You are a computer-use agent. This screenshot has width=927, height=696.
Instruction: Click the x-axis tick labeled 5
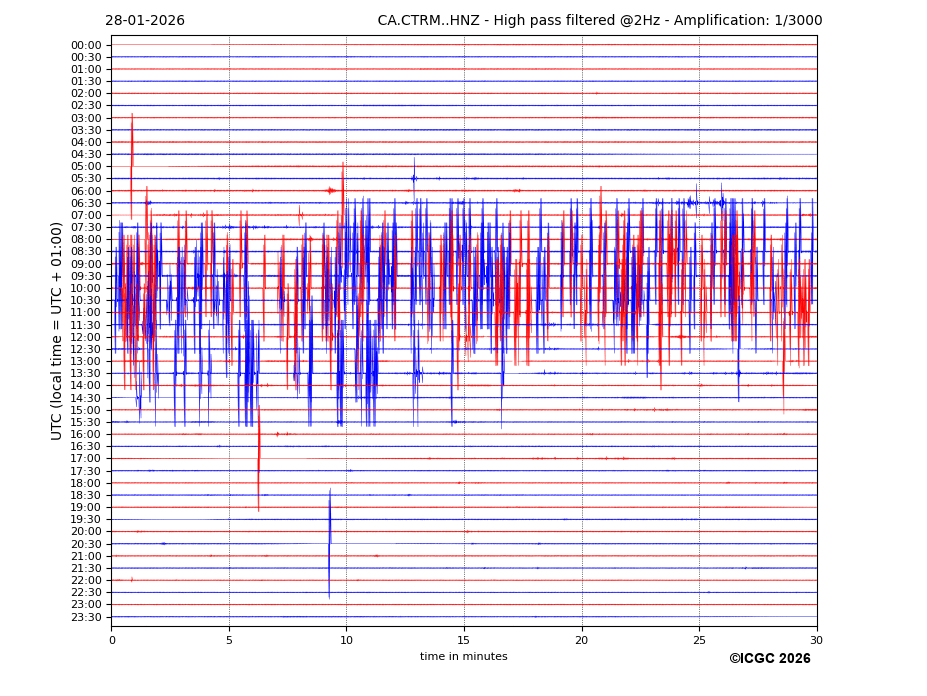pos(229,640)
